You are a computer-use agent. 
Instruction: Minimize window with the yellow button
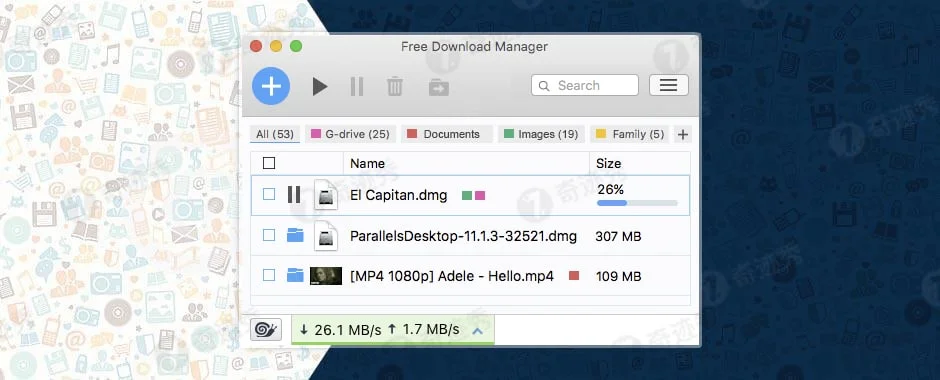pos(276,46)
